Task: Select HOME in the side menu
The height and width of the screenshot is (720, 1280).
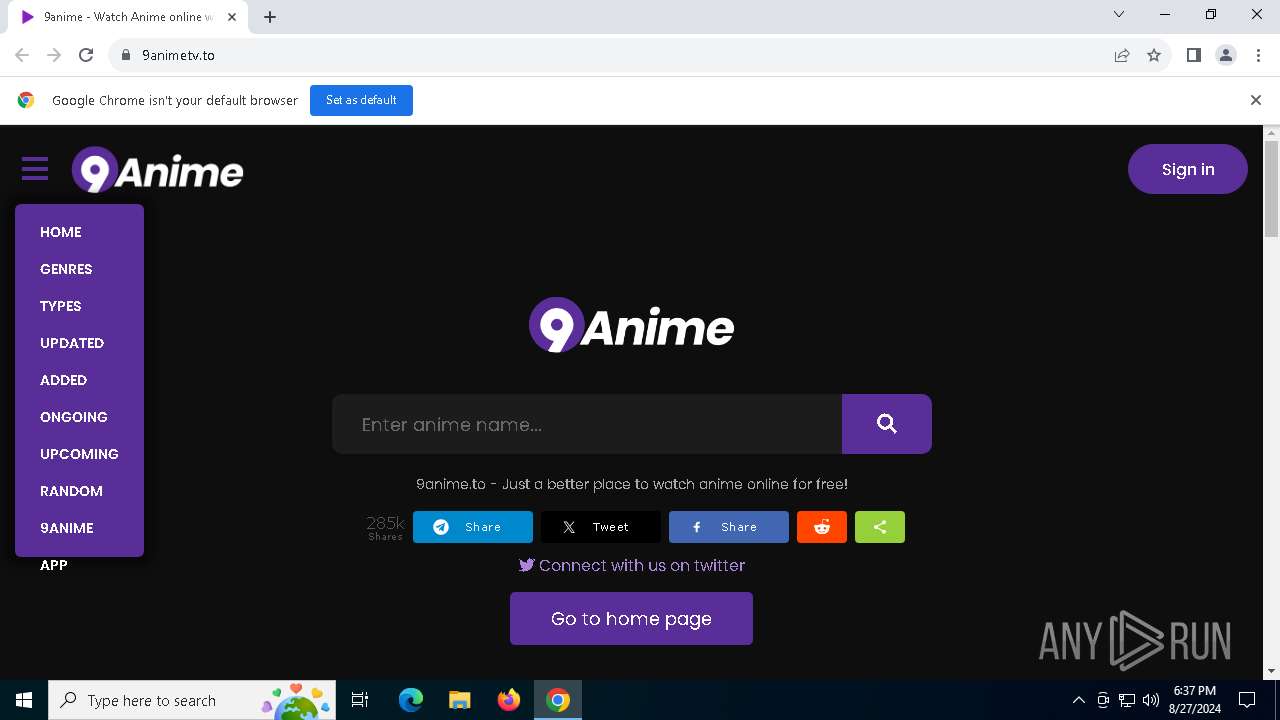Action: click(x=61, y=232)
